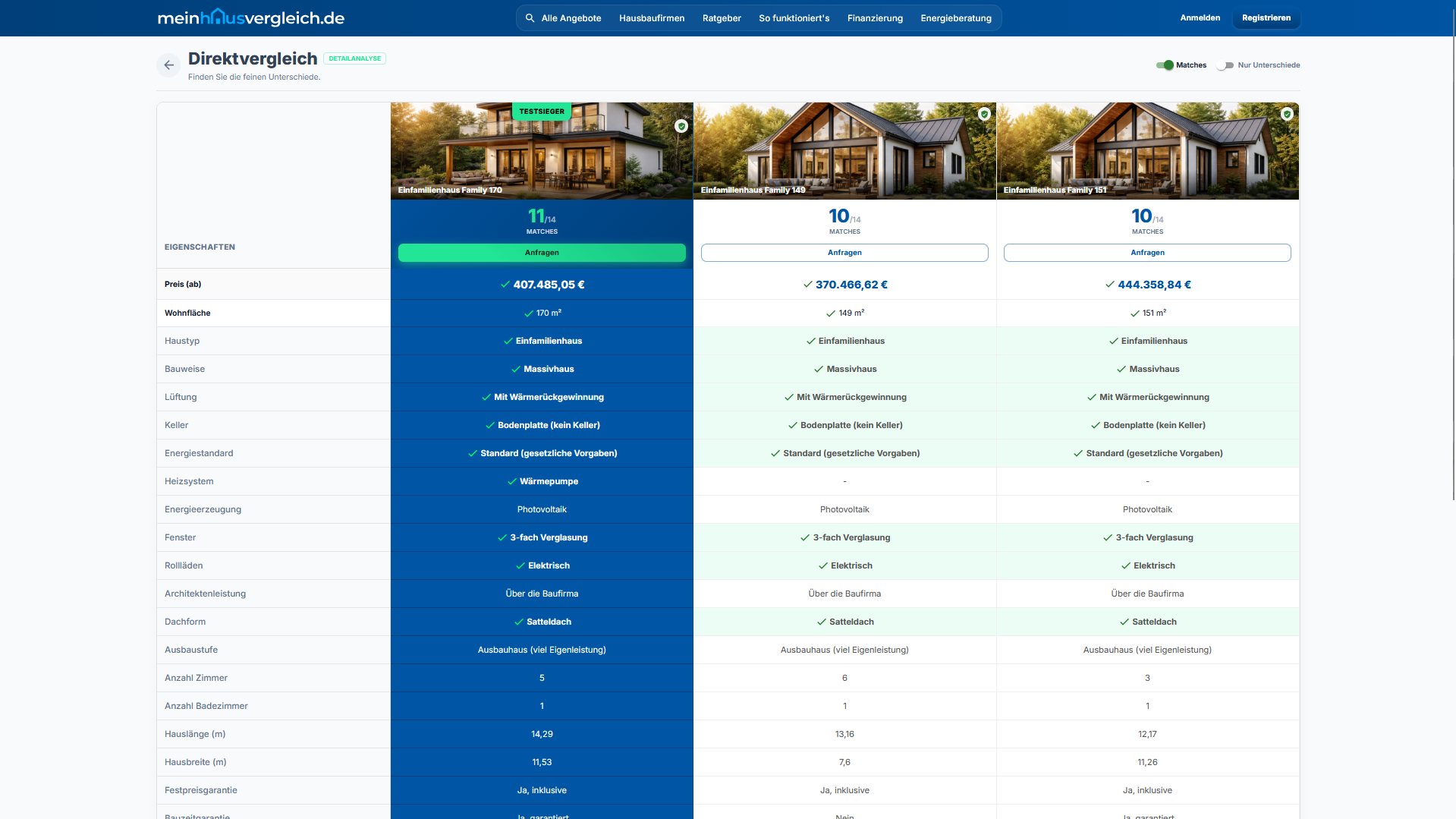Open the Finanzierung menu
Screen dimensions: 1456x819
coord(875,17)
